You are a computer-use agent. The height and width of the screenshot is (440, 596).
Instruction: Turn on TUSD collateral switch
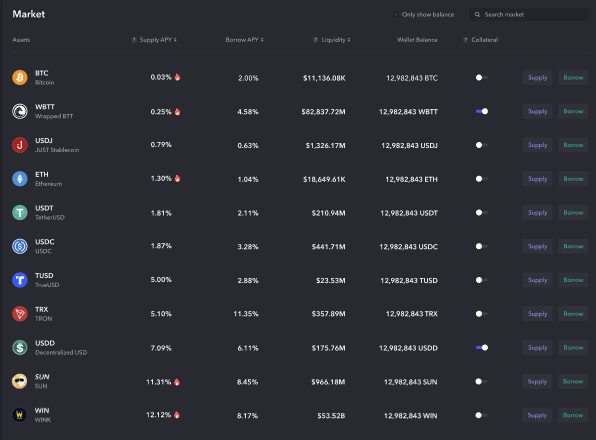pyautogui.click(x=482, y=280)
